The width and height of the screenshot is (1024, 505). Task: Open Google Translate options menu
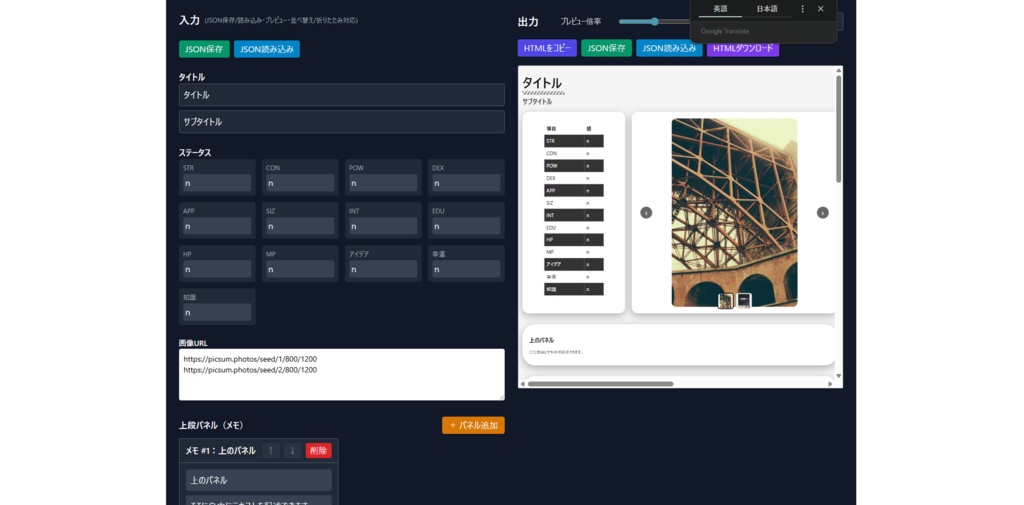(x=803, y=9)
